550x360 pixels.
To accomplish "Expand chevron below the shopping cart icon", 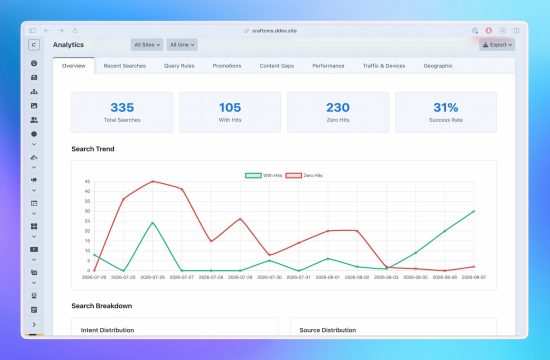I will click(x=34, y=283).
